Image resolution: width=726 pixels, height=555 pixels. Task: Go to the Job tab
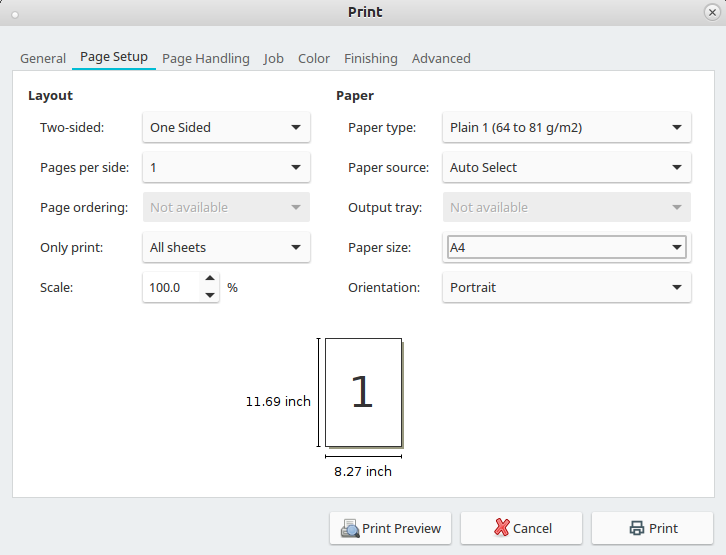coord(274,58)
